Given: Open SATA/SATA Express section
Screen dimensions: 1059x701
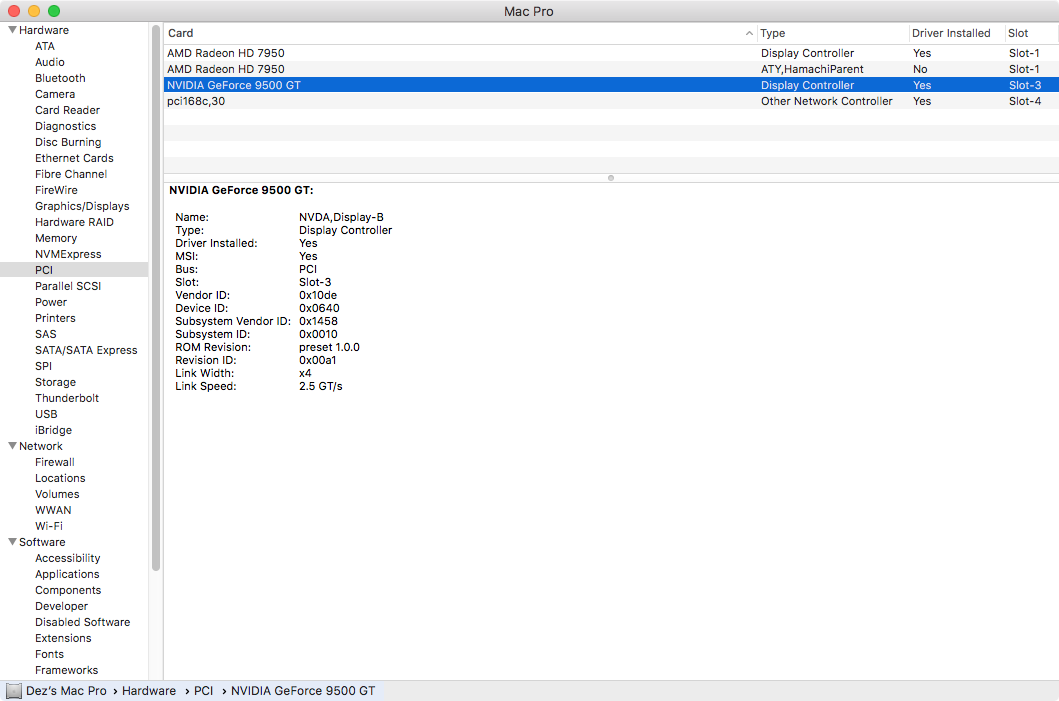Looking at the screenshot, I should click(86, 350).
